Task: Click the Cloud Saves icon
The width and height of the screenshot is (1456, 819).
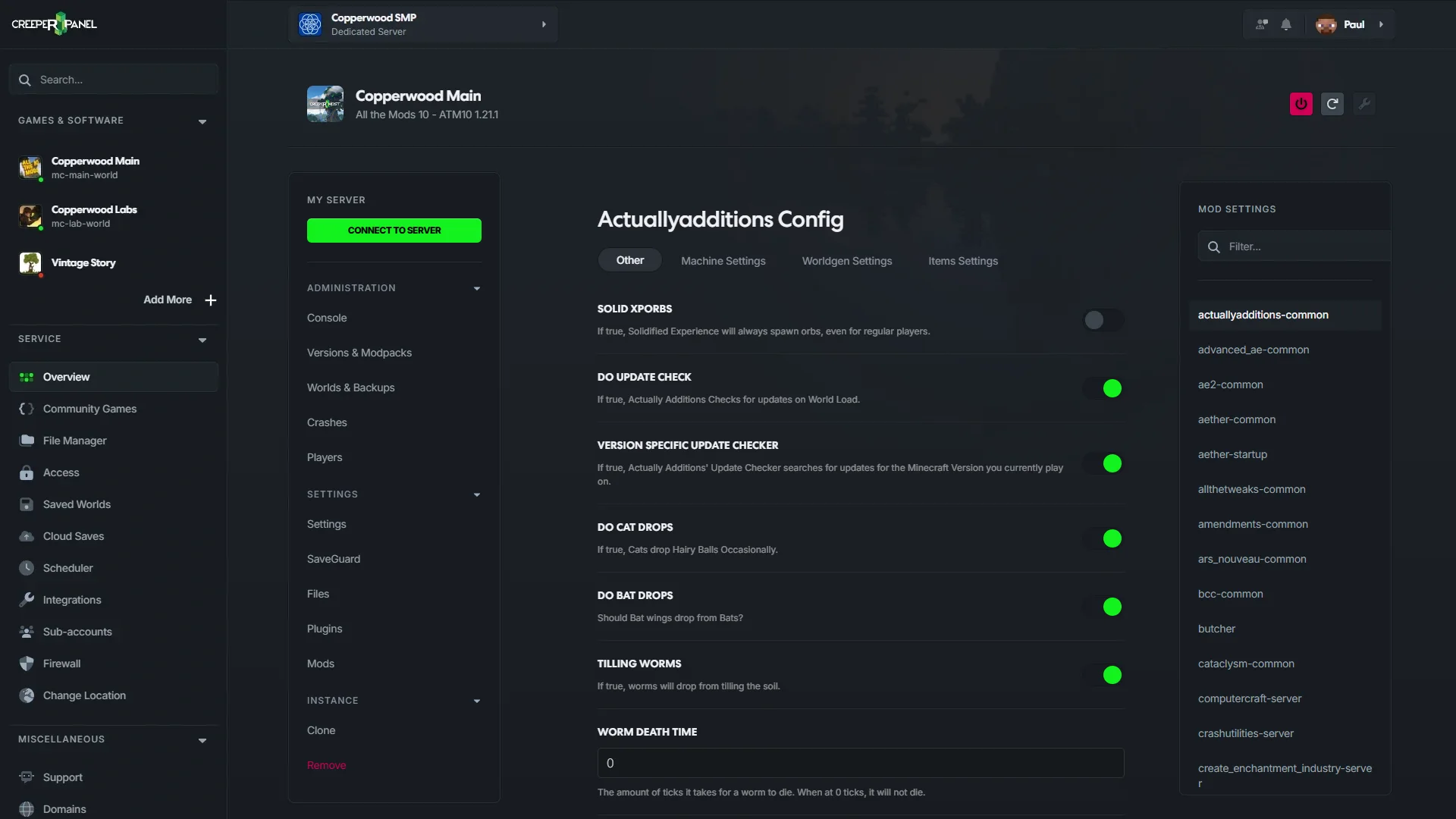Action: 27,536
